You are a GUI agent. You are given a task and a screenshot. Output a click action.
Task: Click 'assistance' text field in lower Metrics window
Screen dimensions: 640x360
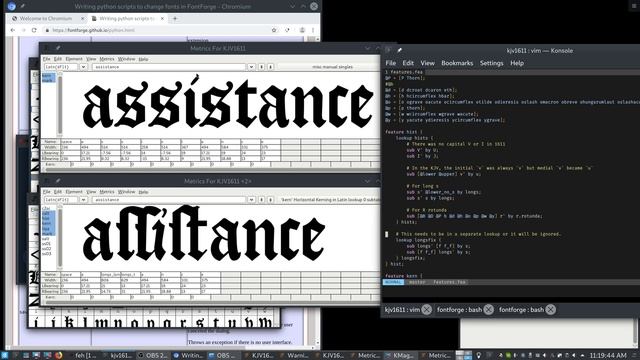click(x=170, y=200)
